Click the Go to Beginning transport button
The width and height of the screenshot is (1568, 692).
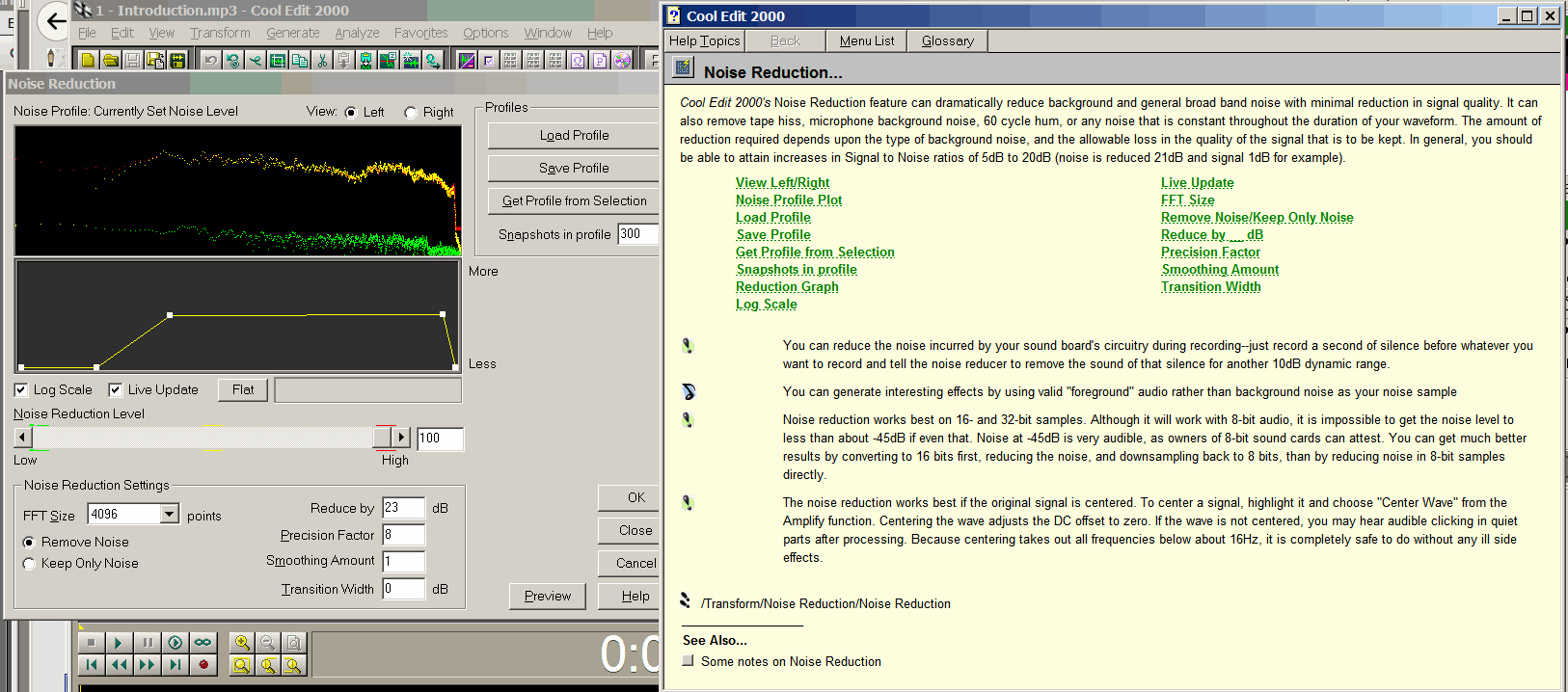[91, 664]
